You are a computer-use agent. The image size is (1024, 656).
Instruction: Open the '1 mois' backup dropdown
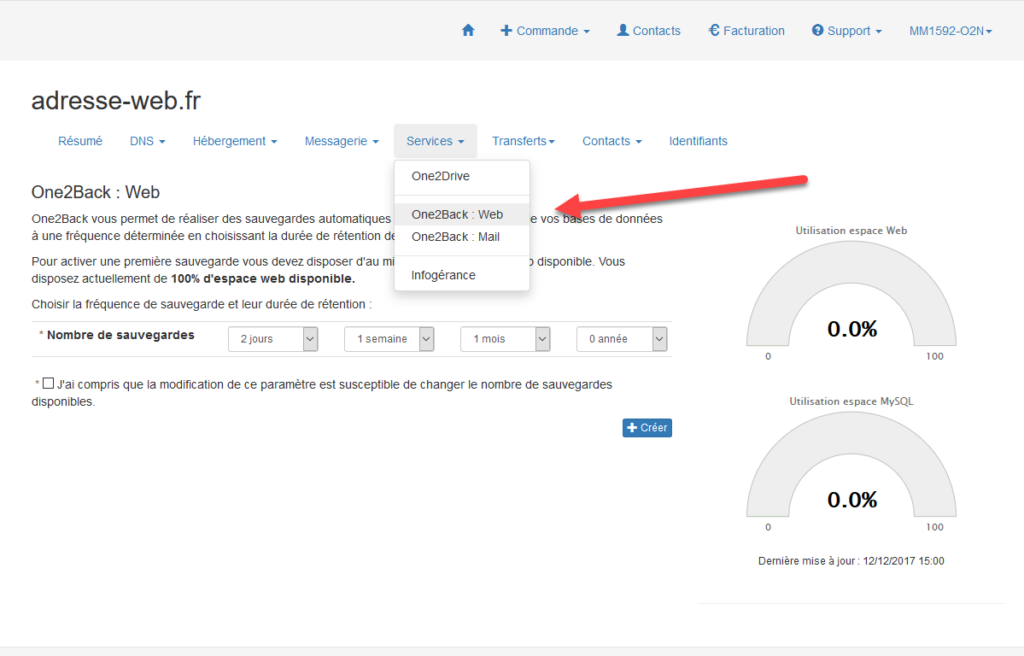pyautogui.click(x=505, y=339)
